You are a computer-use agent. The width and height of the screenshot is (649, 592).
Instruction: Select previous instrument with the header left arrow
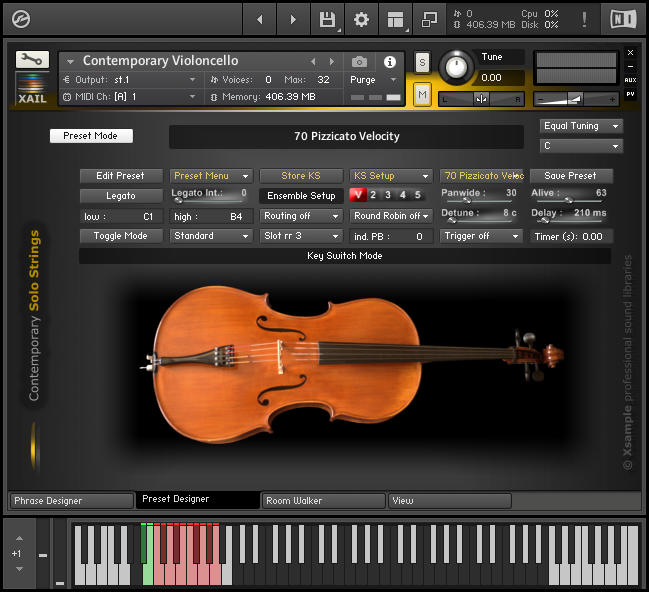[x=313, y=62]
